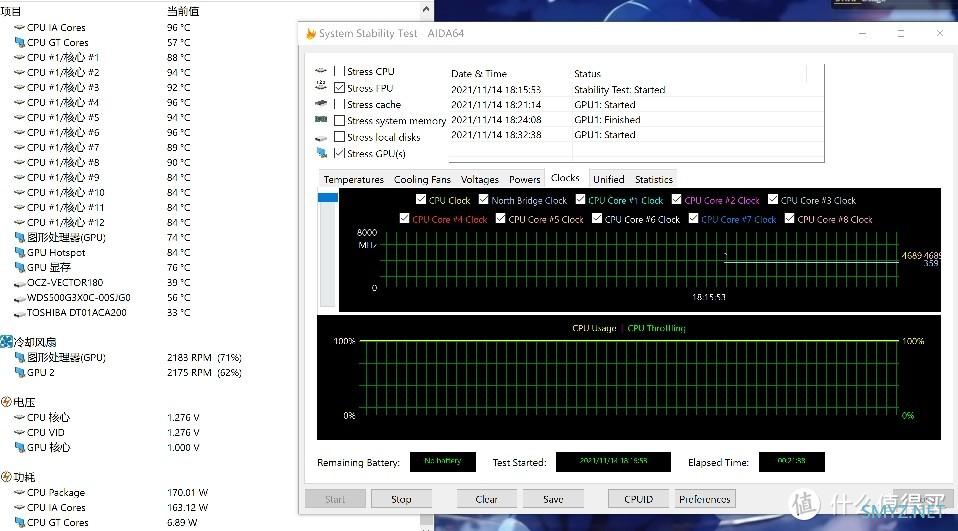Screen dimensions: 958x531
Task: Click the Stress FPU icon
Action: 321,87
